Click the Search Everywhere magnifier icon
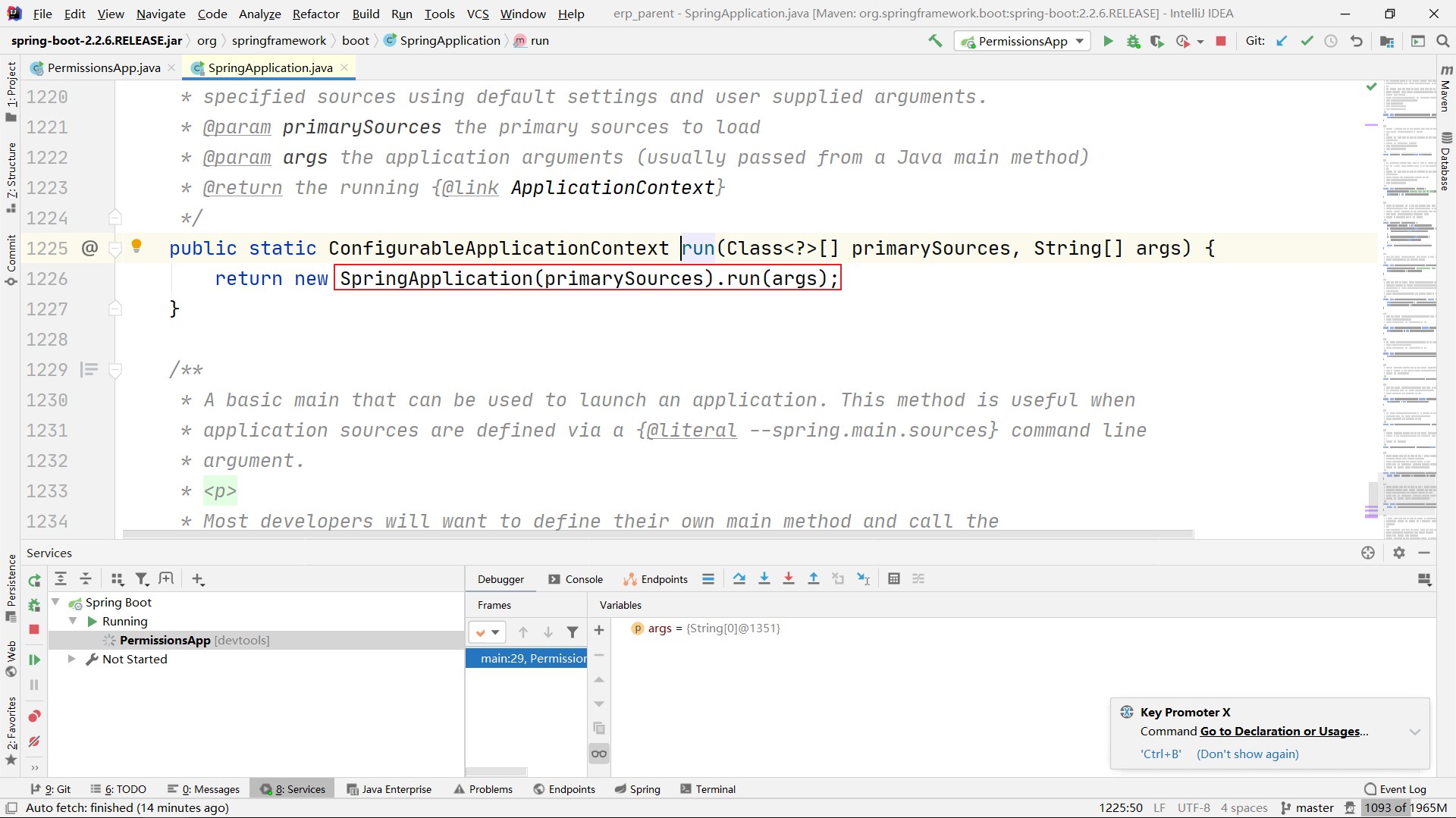This screenshot has width=1456, height=818. (1443, 41)
